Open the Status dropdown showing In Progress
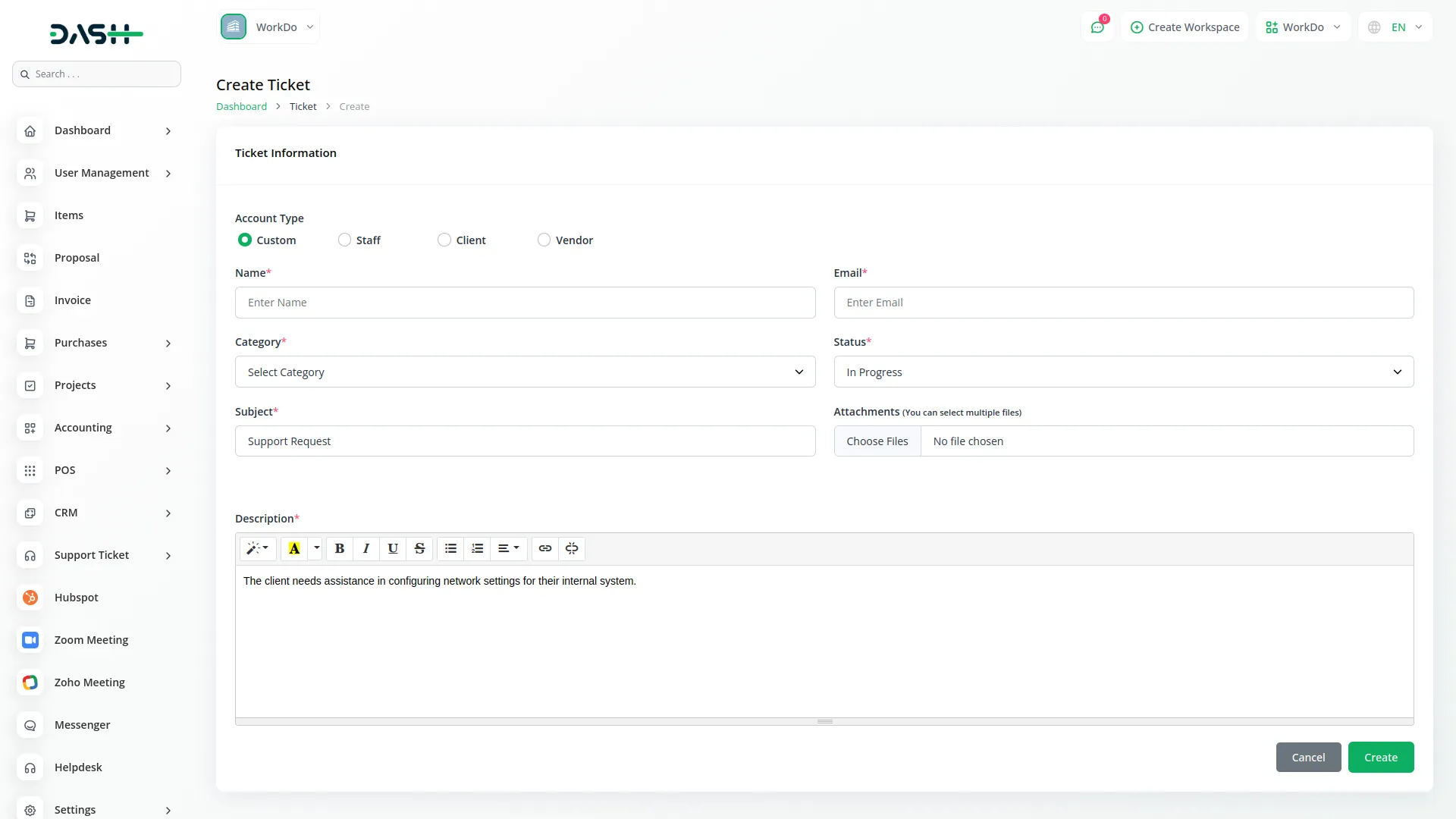This screenshot has height=819, width=1456. pos(1123,372)
